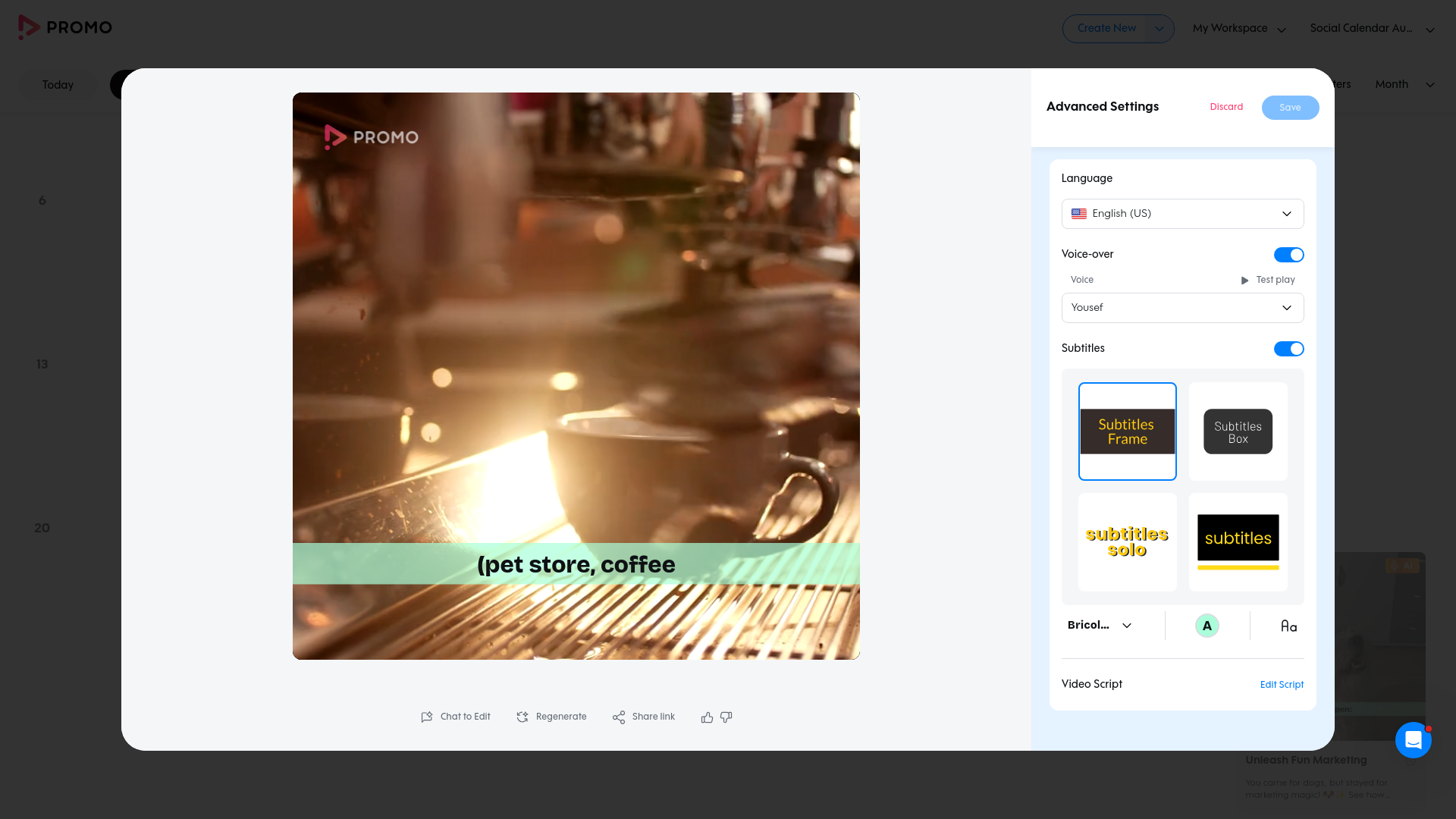Play the voice-over Test play preview

[x=1266, y=280]
